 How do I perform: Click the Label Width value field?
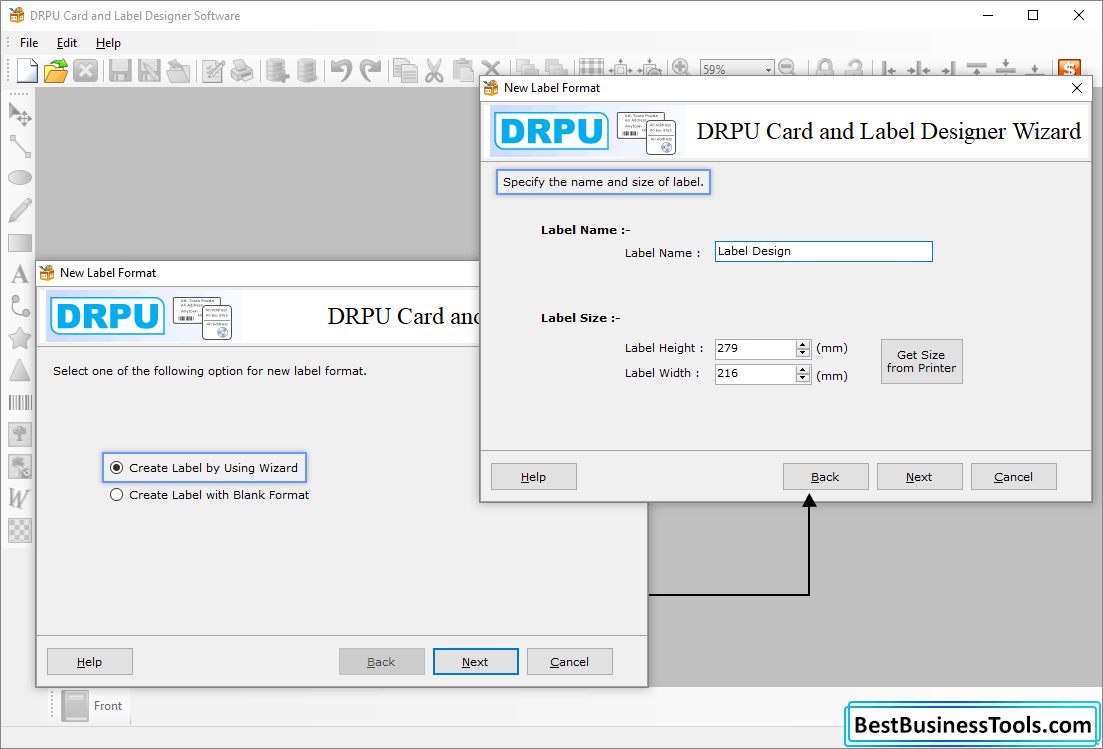click(755, 374)
